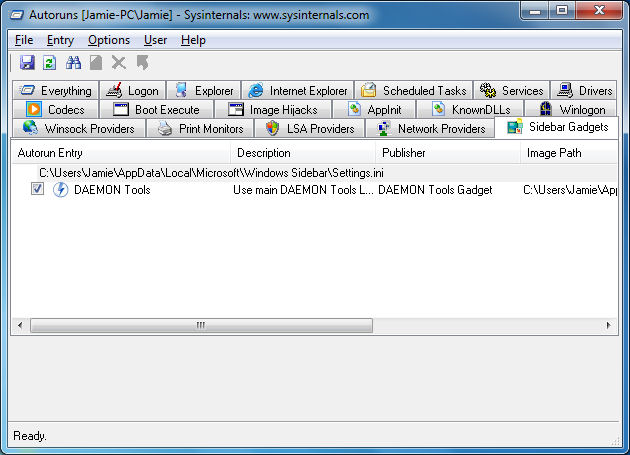Open the User menu
This screenshot has width=630, height=455.
point(155,40)
